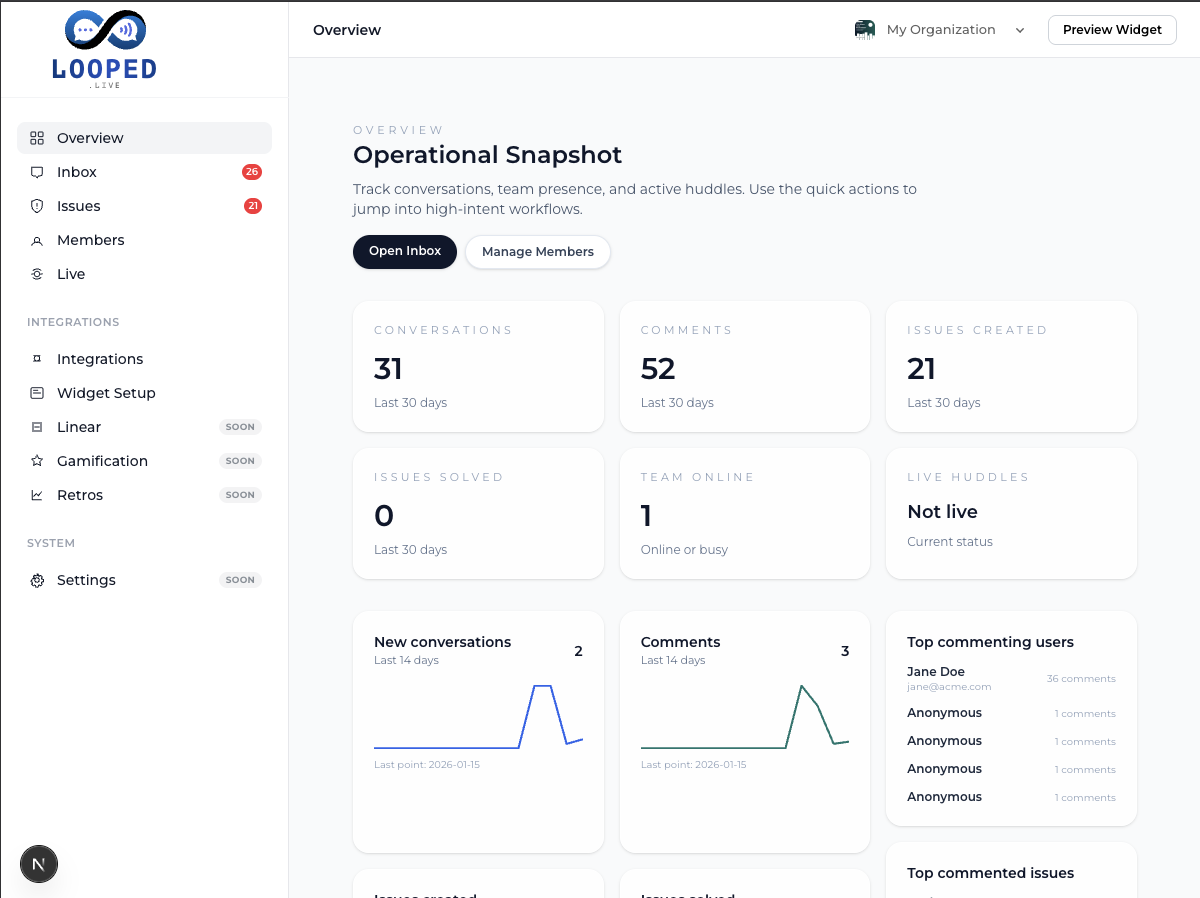
Task: Open the My Organization dropdown
Action: point(940,30)
